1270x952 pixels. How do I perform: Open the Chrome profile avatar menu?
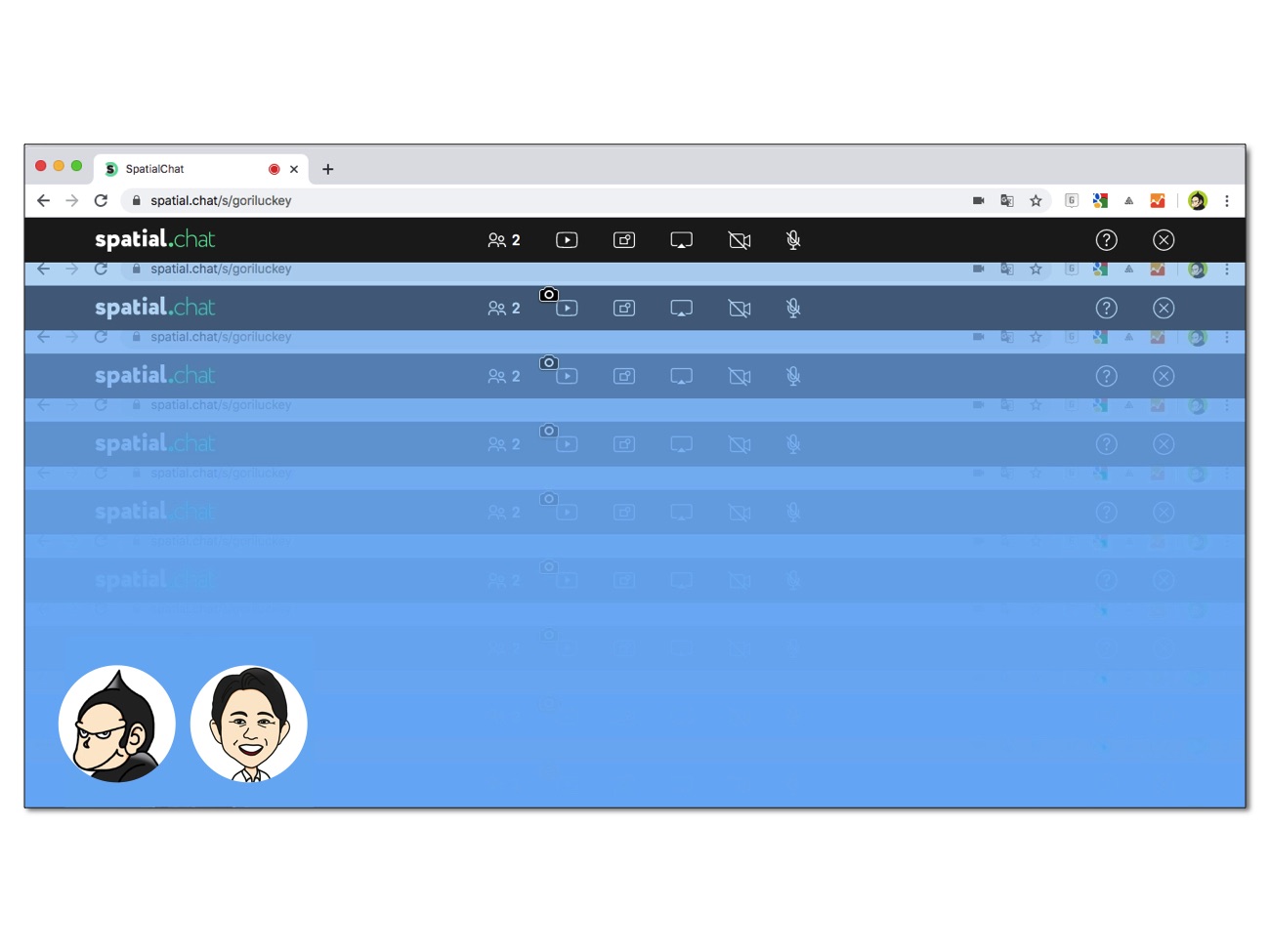pyautogui.click(x=1198, y=200)
